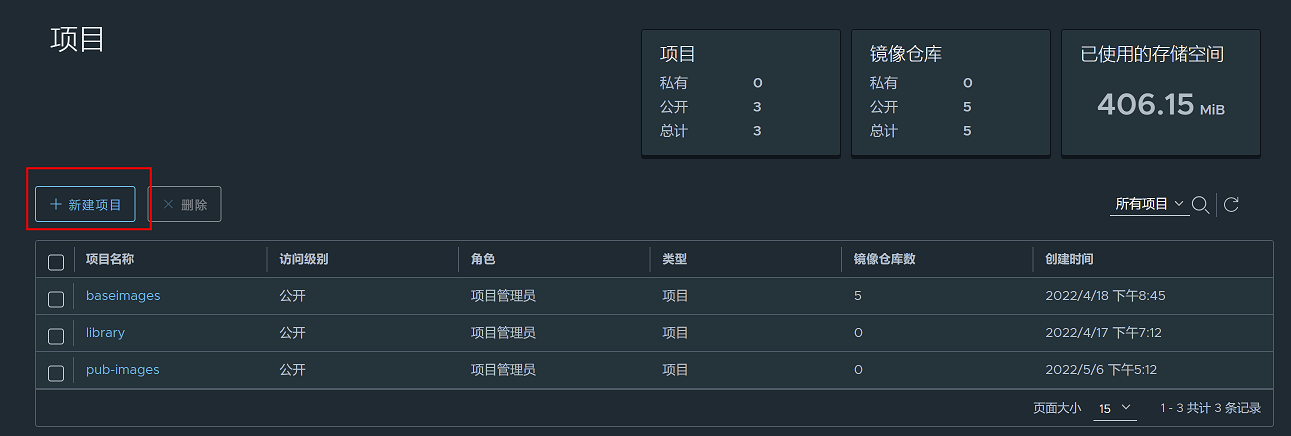1291x436 pixels.
Task: Expand the page size dropdown showing 15
Action: pos(1115,408)
